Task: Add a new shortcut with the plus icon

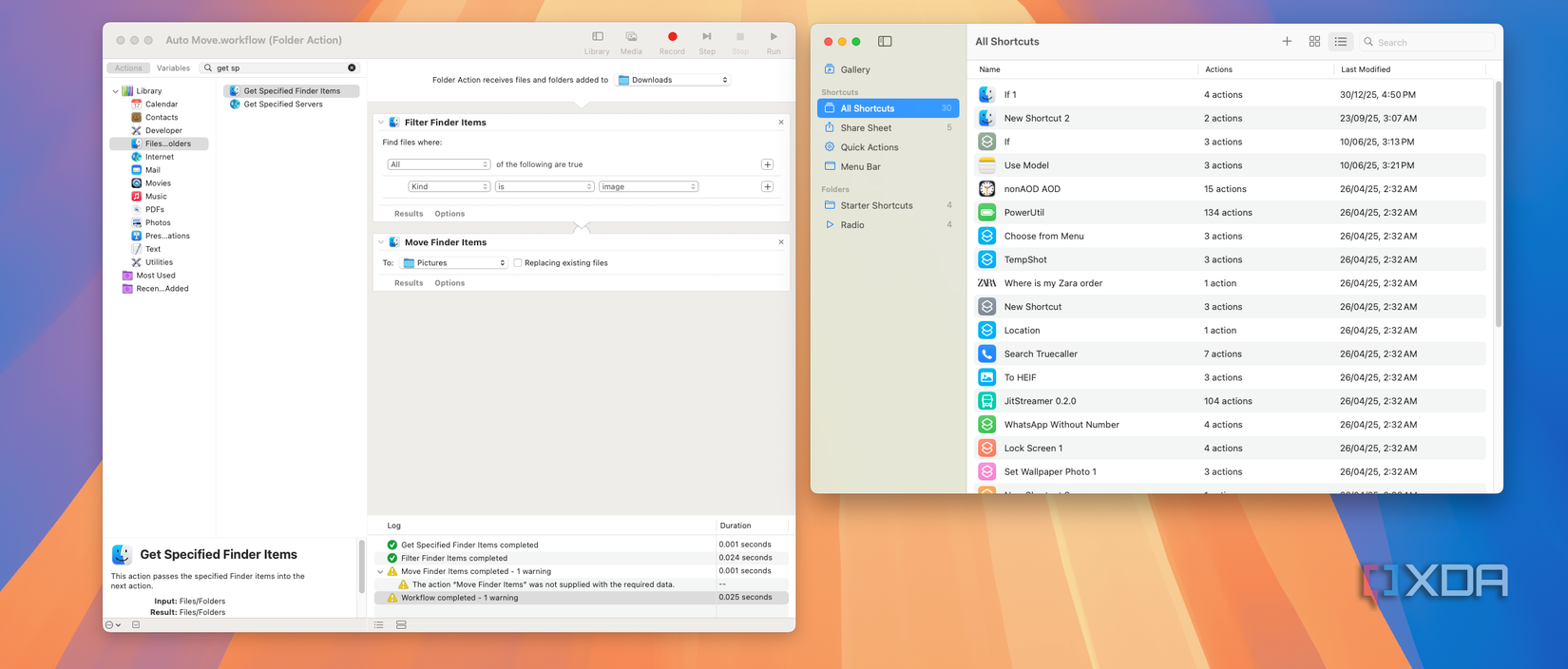Action: (1287, 41)
